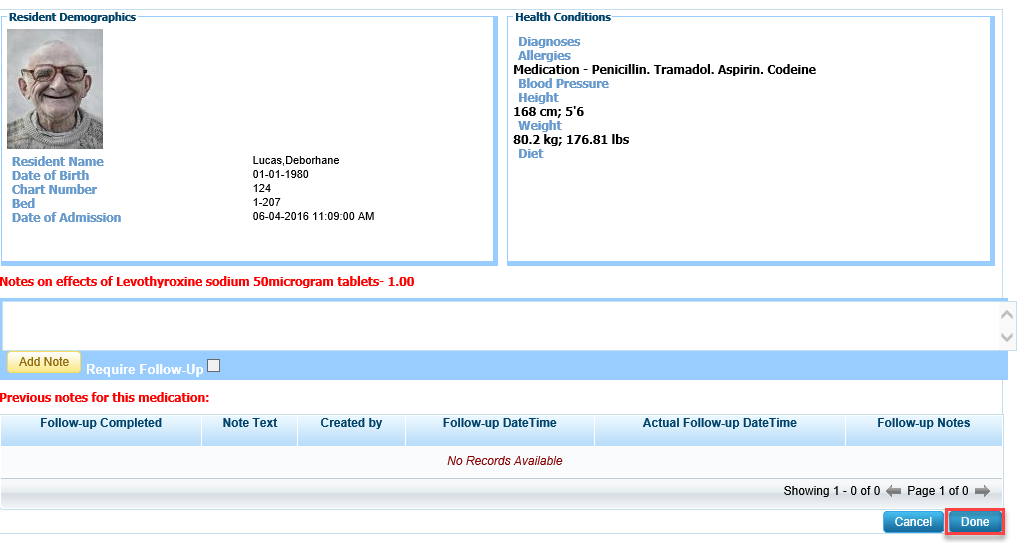Click the resident's profile photo
This screenshot has width=1020, height=543.
[x=55, y=89]
